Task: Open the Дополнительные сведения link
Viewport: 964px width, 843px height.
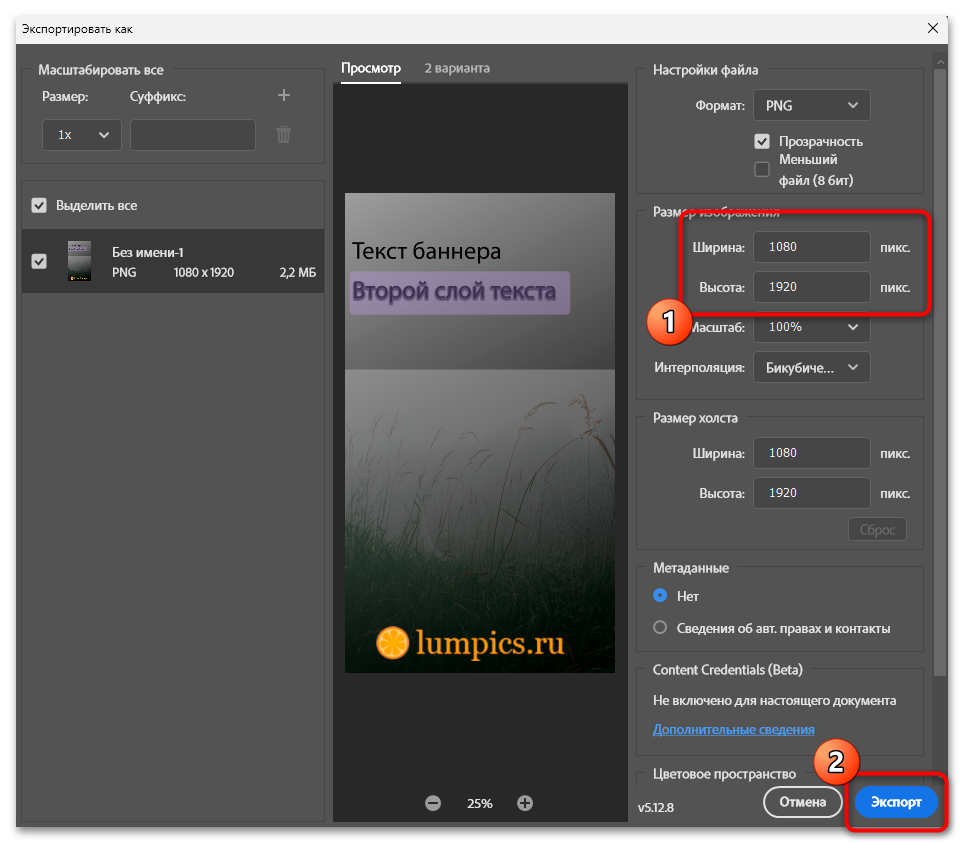Action: 733,729
